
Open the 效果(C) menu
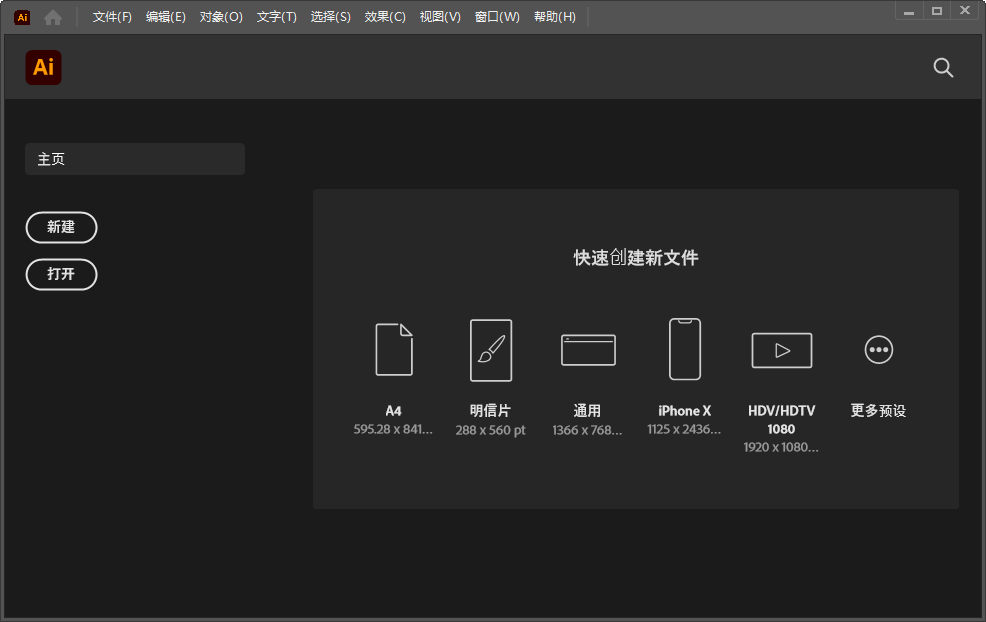384,16
